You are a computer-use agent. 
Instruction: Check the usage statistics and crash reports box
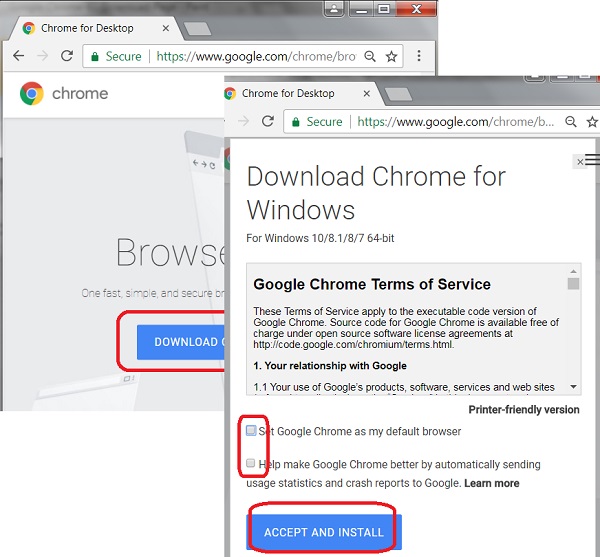click(x=251, y=463)
